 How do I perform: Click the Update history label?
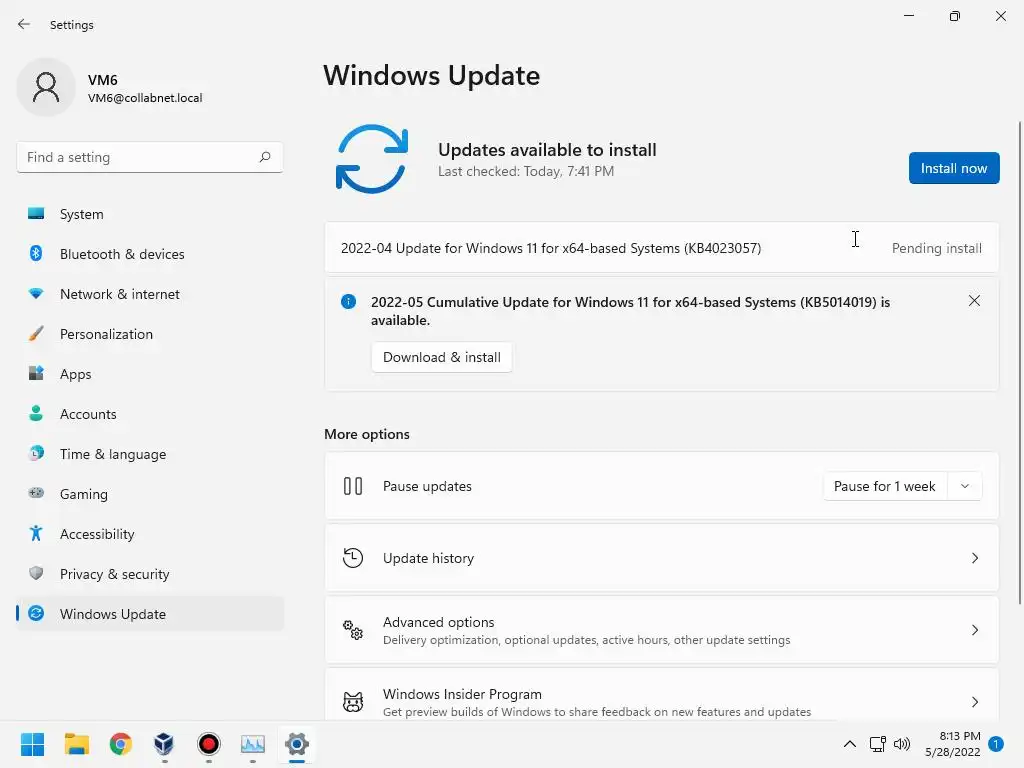[x=428, y=558]
